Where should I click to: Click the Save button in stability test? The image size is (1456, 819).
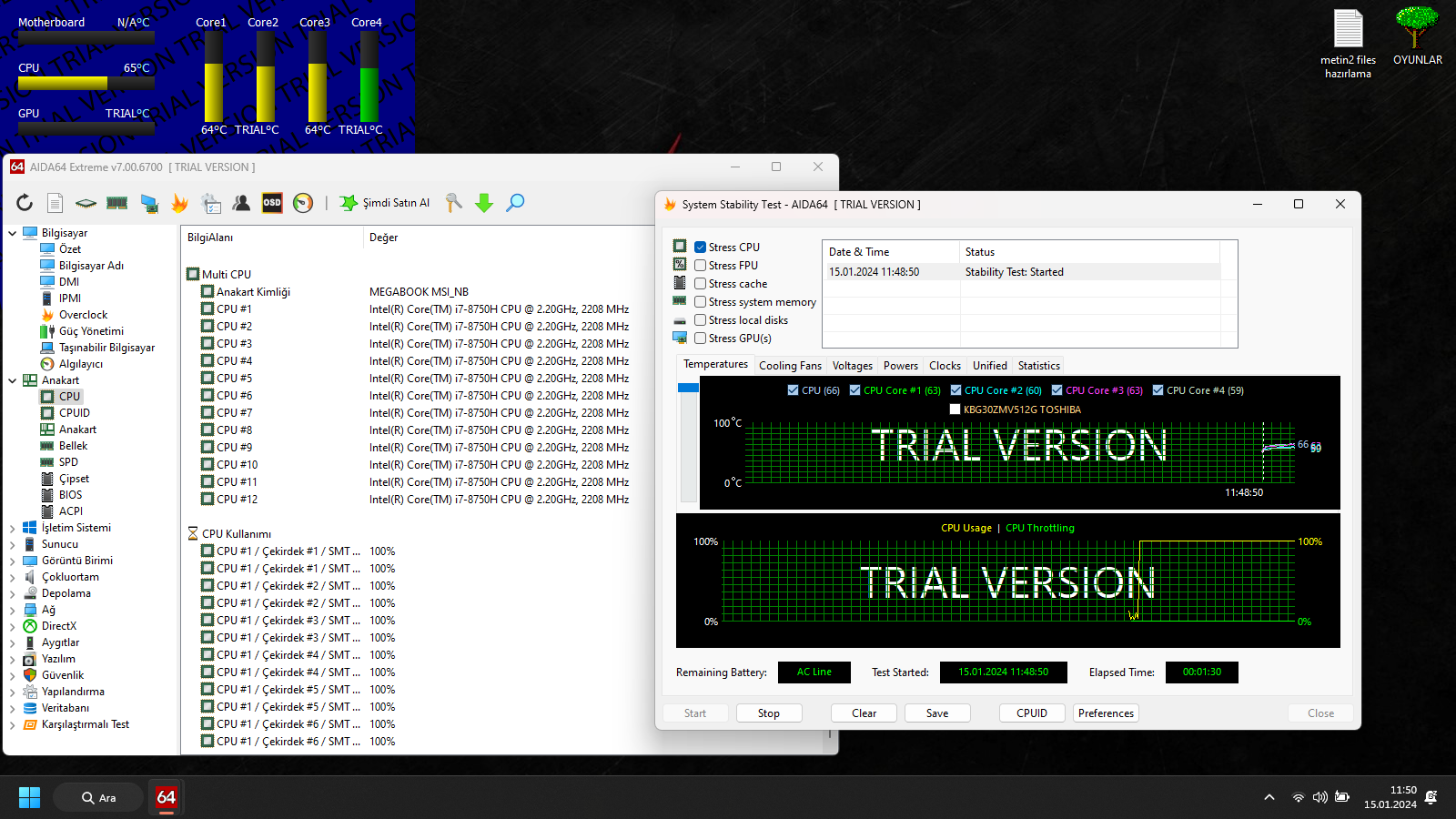point(937,713)
